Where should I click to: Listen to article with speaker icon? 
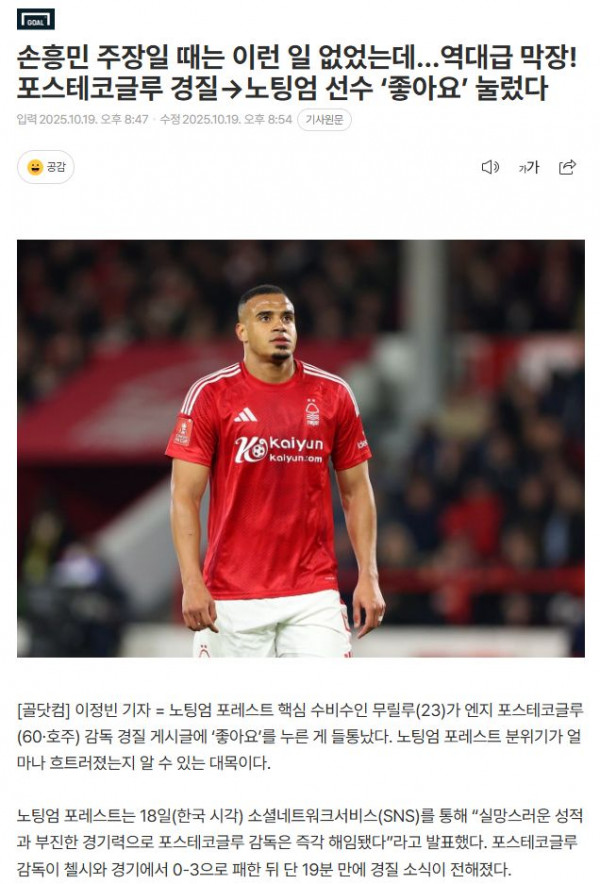tap(490, 167)
